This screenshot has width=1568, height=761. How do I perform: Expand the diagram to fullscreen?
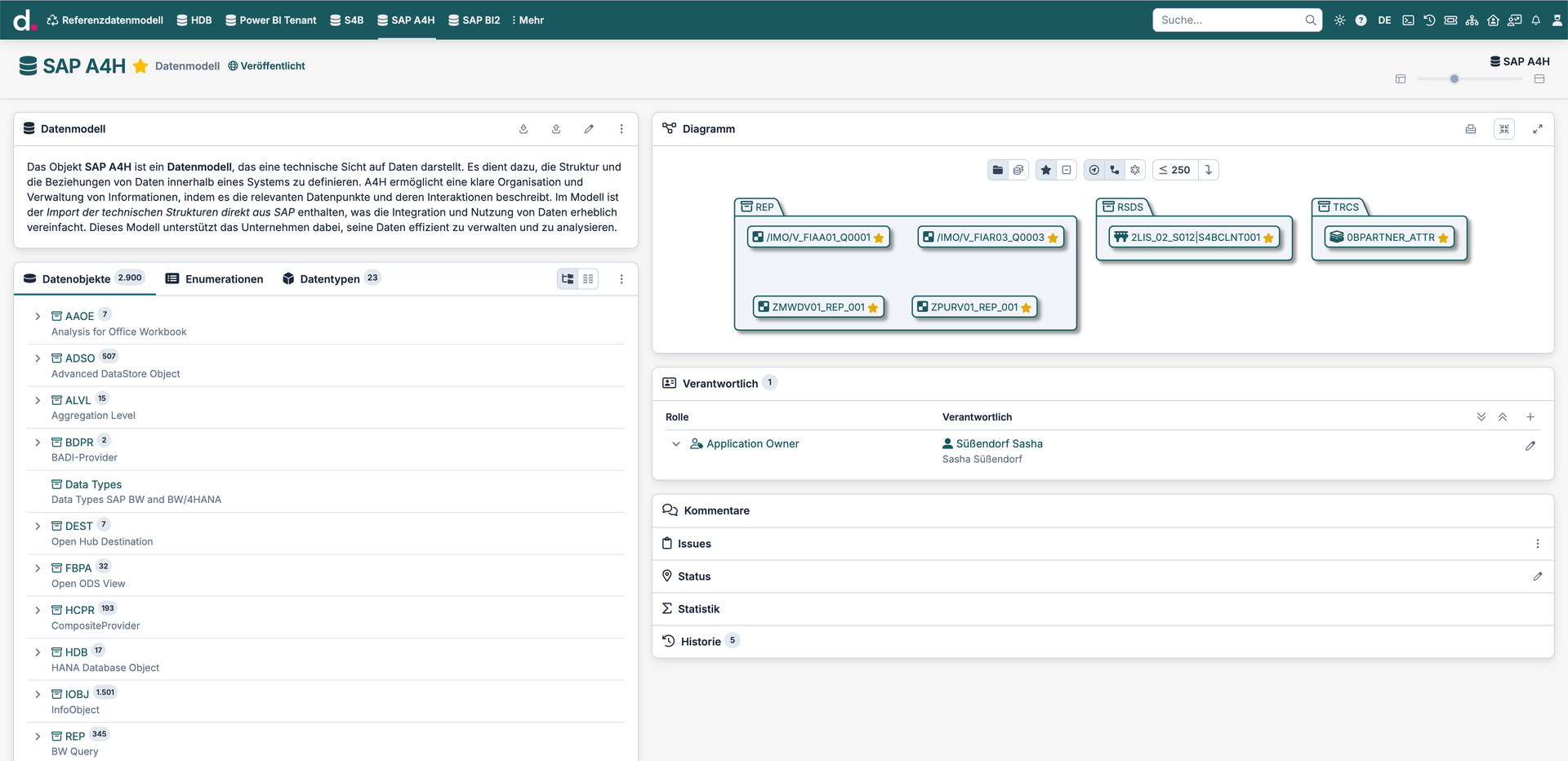(x=1538, y=129)
